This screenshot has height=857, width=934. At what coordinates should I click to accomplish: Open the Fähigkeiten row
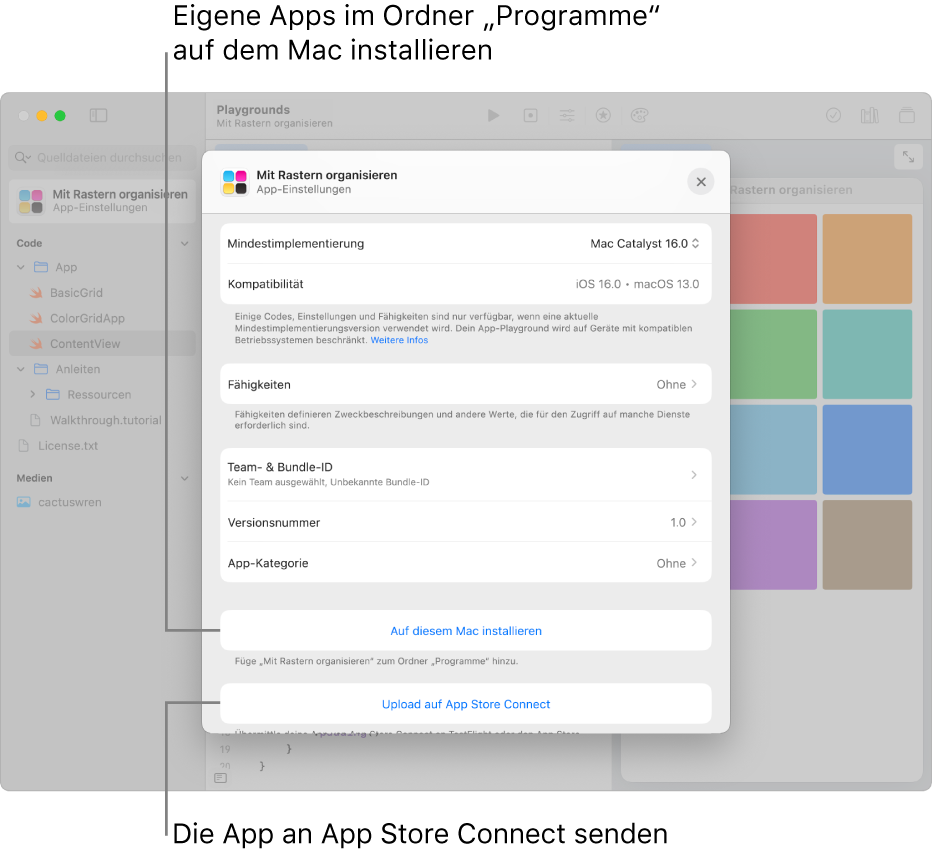466,384
